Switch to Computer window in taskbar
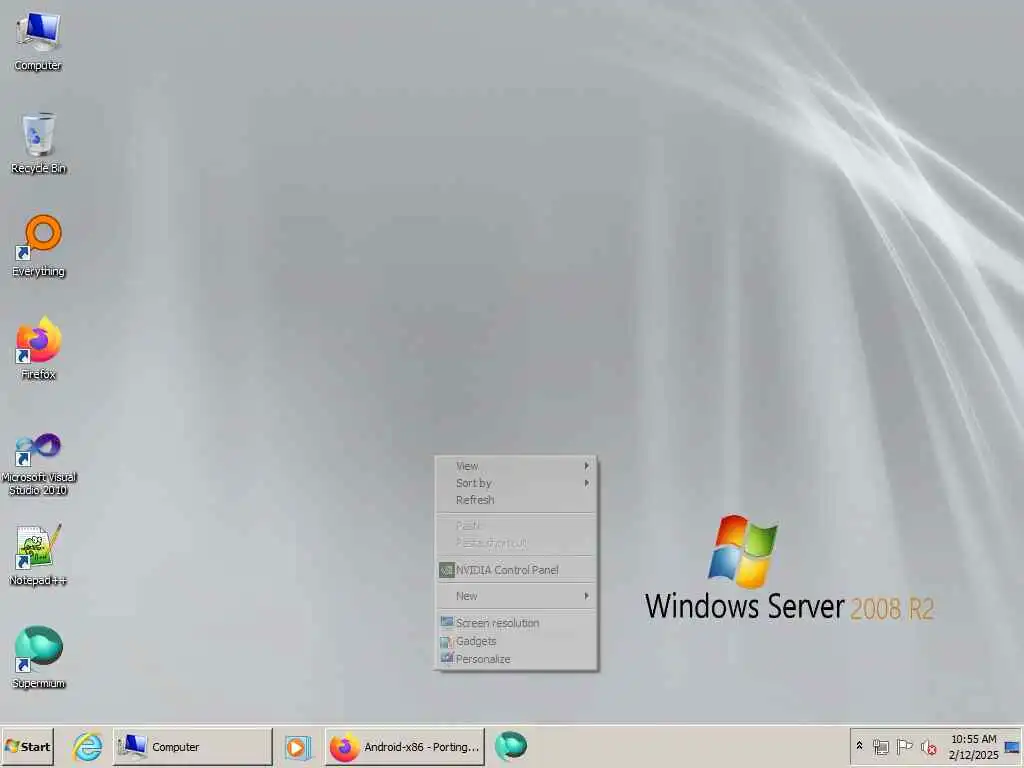The width and height of the screenshot is (1024, 768). coord(193,746)
